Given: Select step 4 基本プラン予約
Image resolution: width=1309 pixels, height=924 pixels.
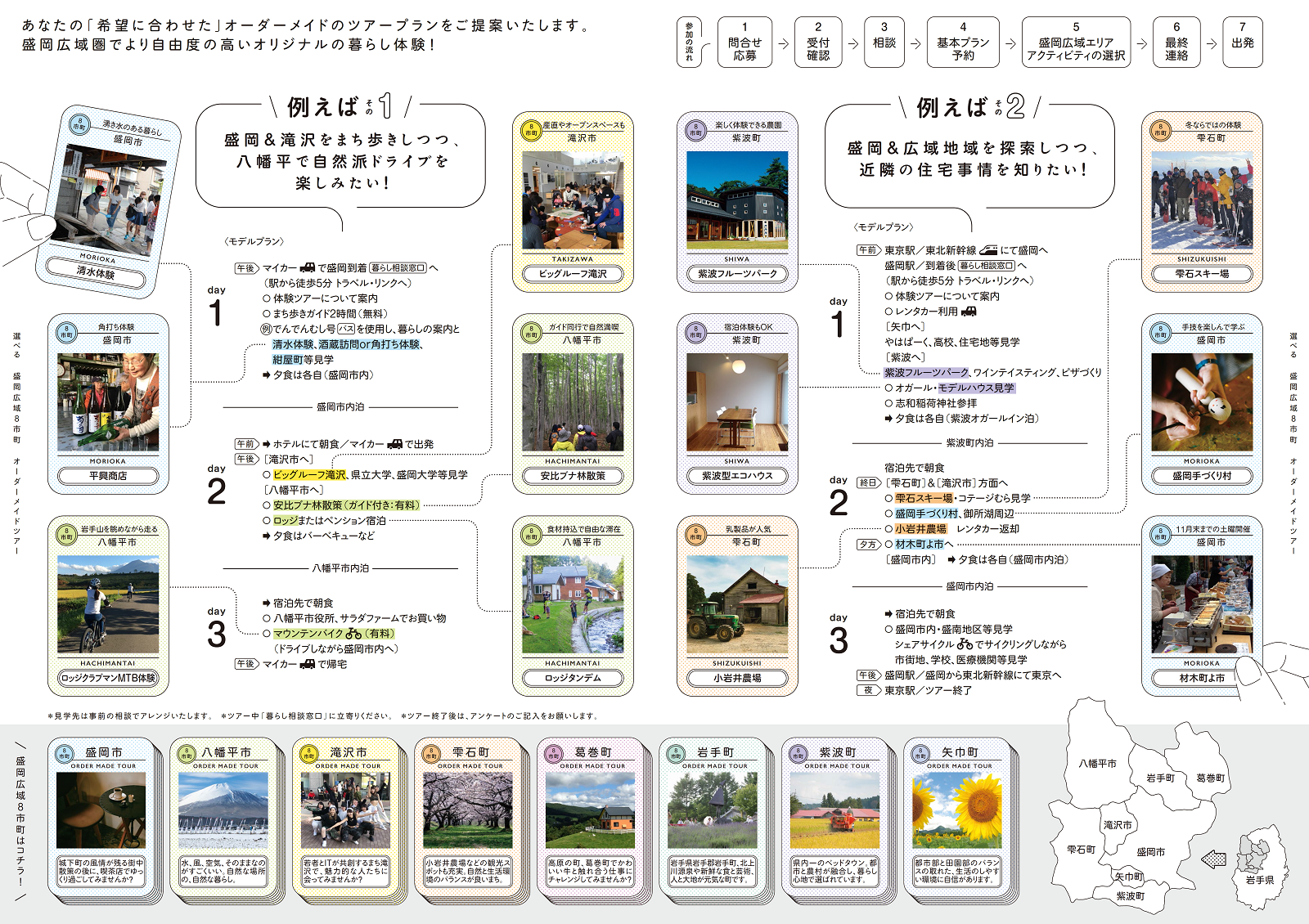Looking at the screenshot, I should [963, 42].
